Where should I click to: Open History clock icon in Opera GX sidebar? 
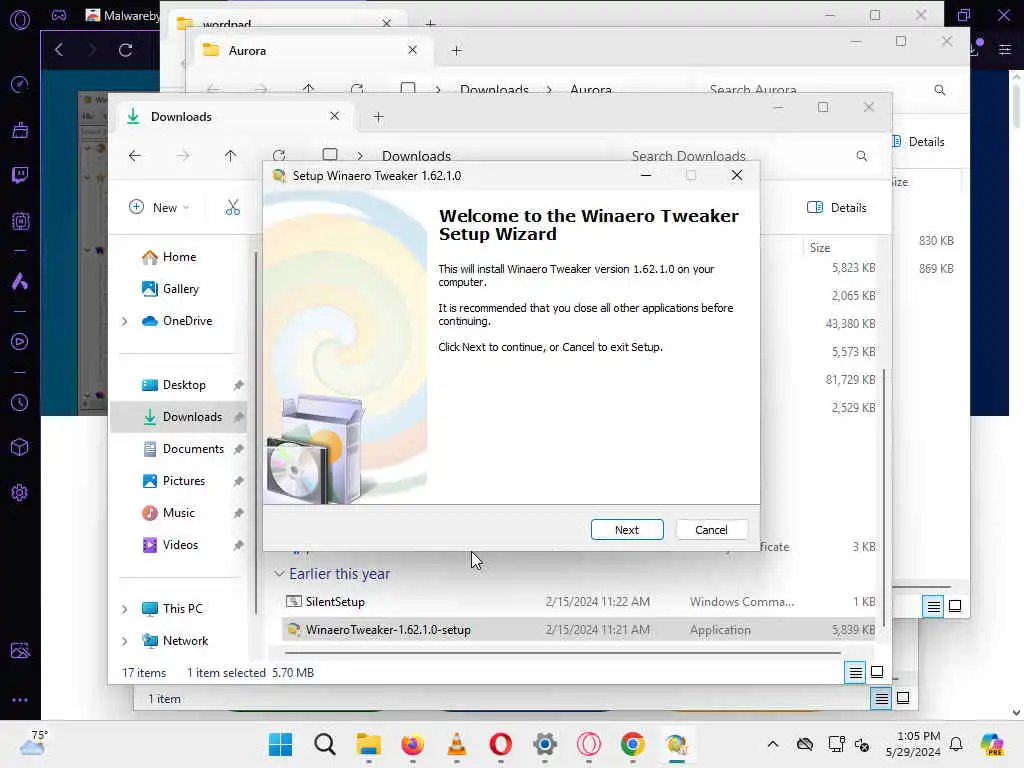click(x=20, y=403)
